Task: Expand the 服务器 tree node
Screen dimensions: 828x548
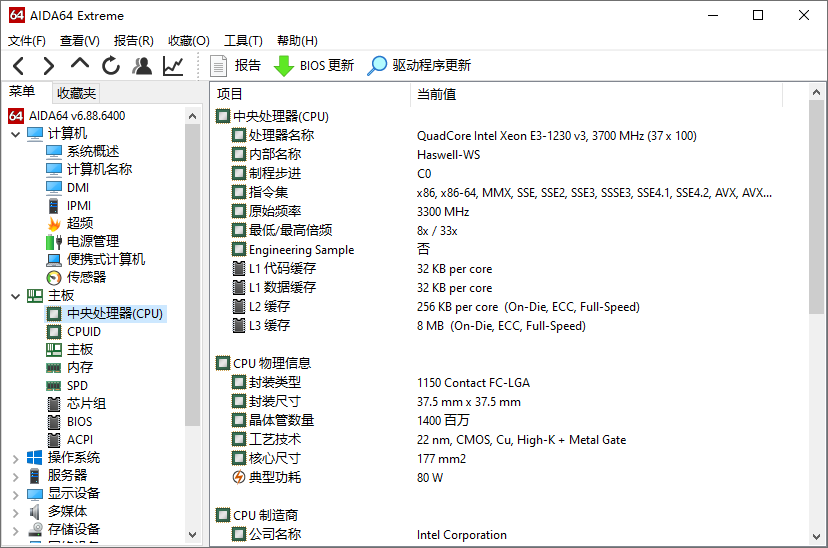Action: coord(16,476)
